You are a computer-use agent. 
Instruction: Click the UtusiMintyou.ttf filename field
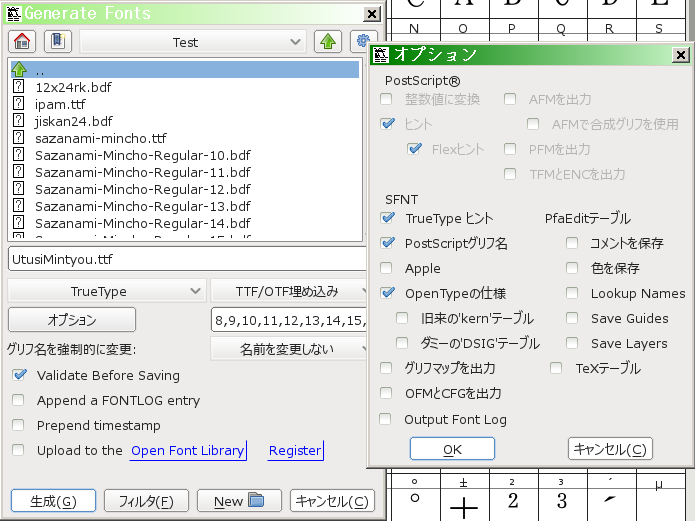187,259
